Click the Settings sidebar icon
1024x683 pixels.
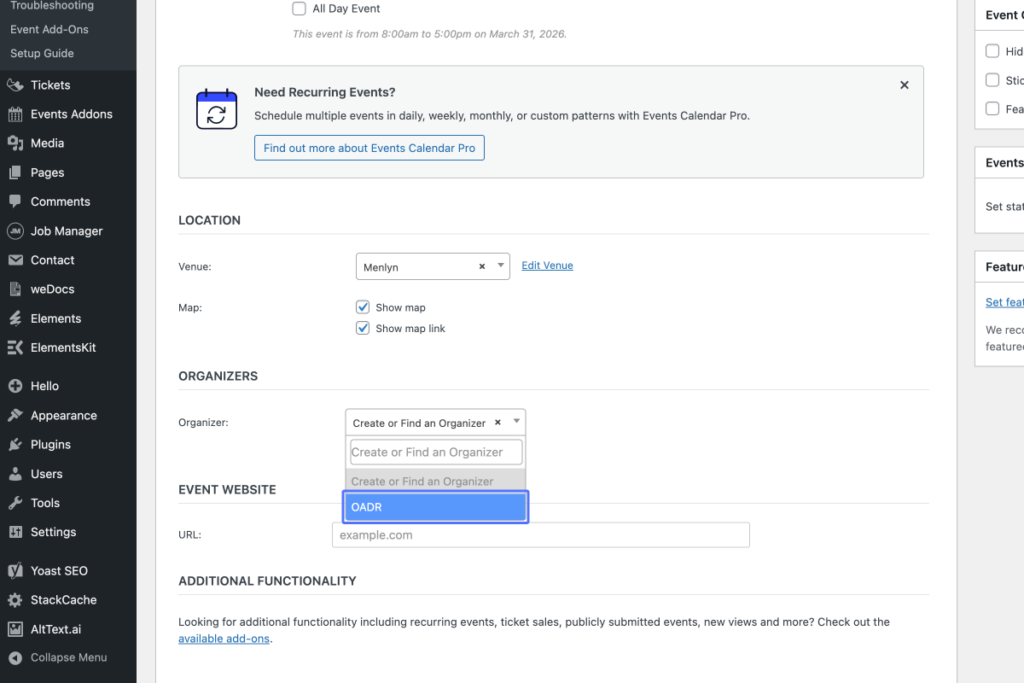pos(15,532)
